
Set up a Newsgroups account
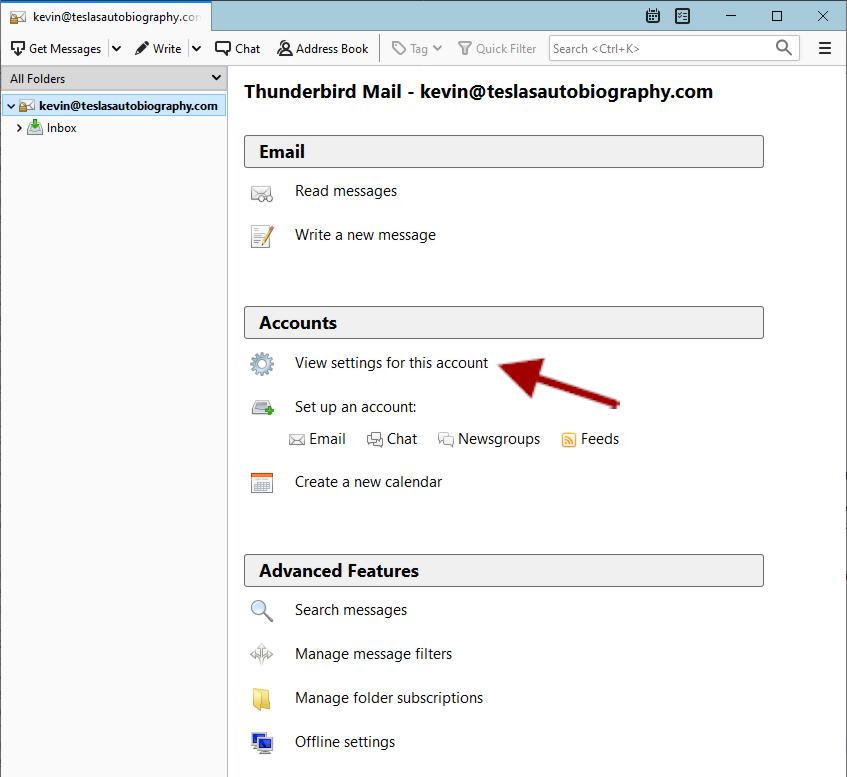[x=489, y=439]
